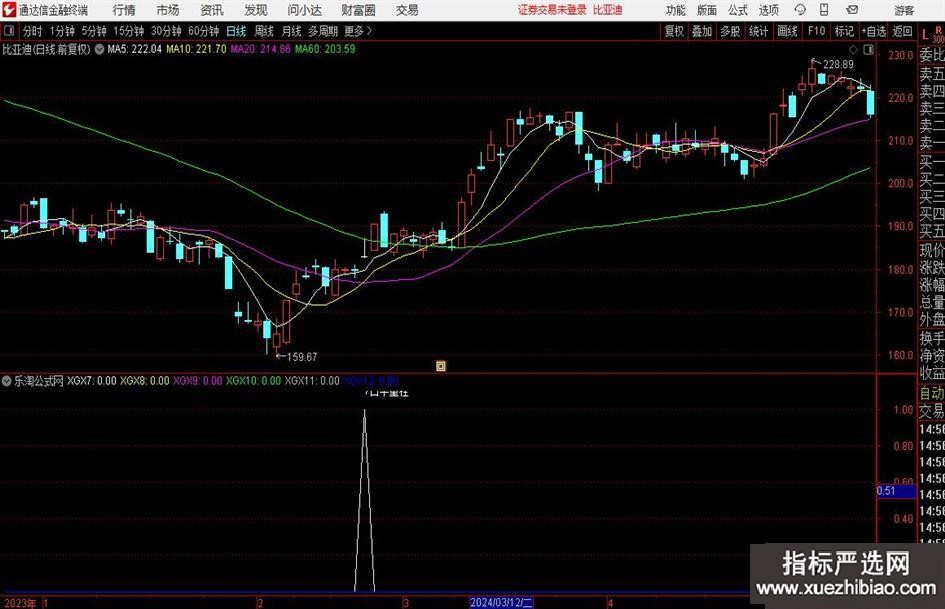Toggle the left side panel icon
The image size is (945, 609).
click(x=9, y=31)
